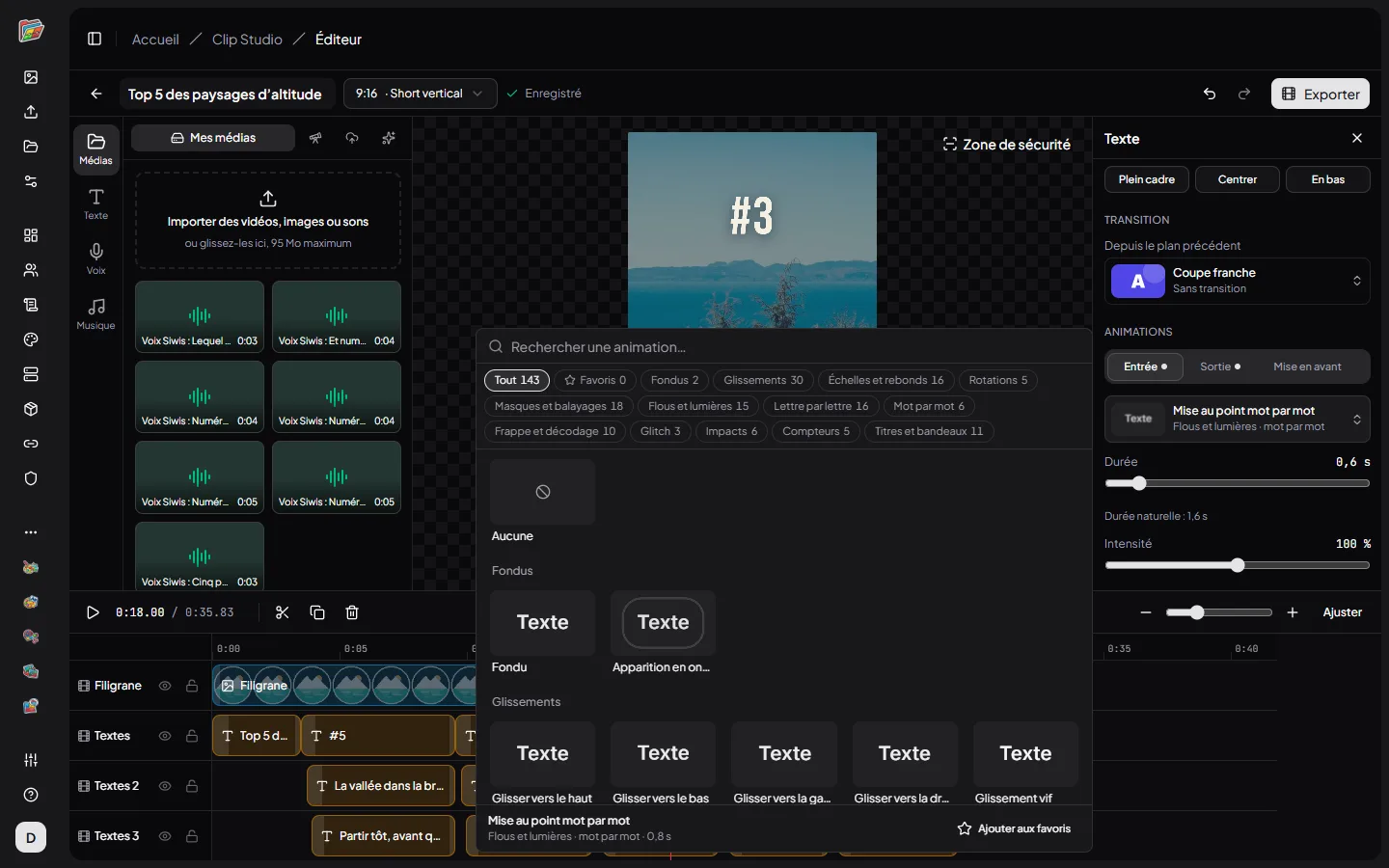
Task: Switch to the Mise en avant tab
Action: (x=1307, y=366)
